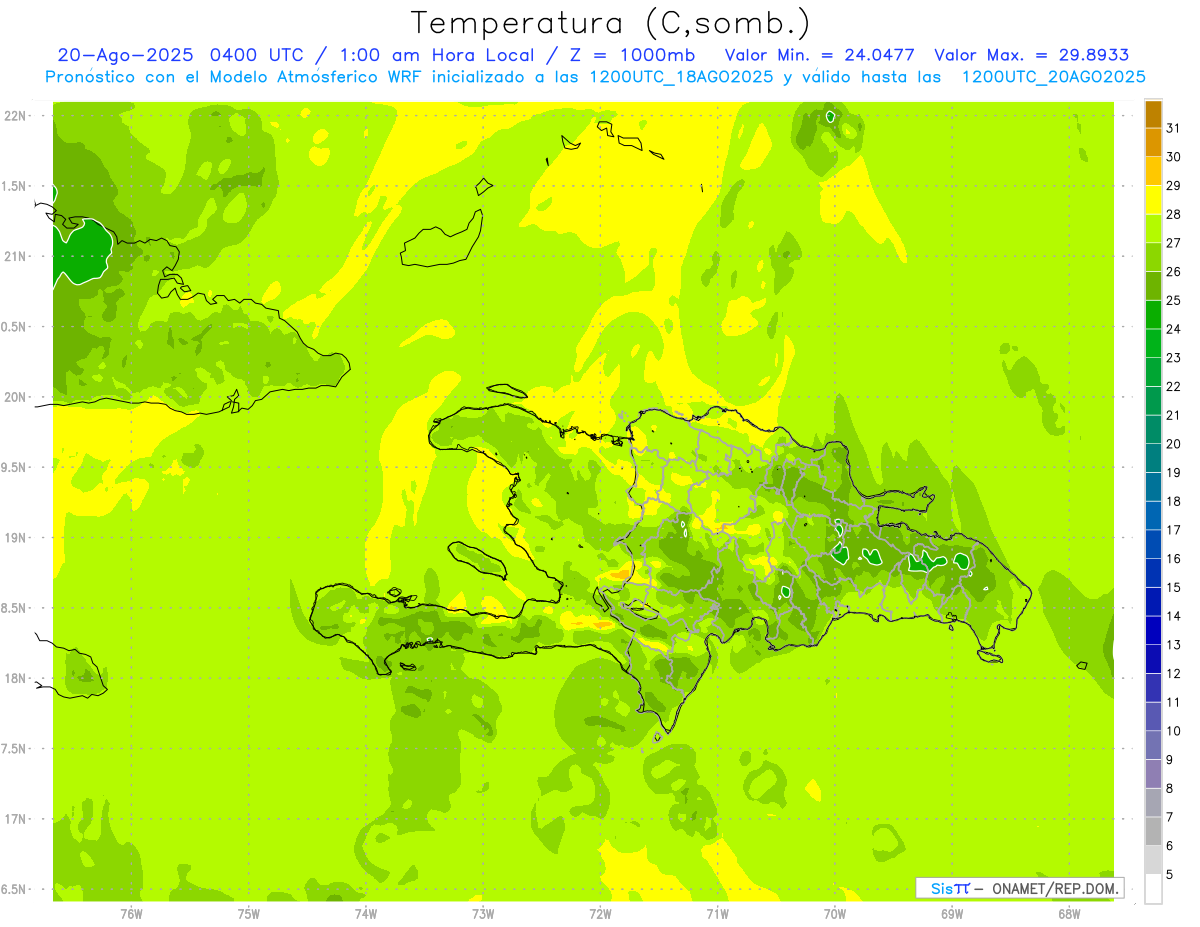Select the '72W' longitude label
The width and height of the screenshot is (1200, 927).
click(x=600, y=913)
